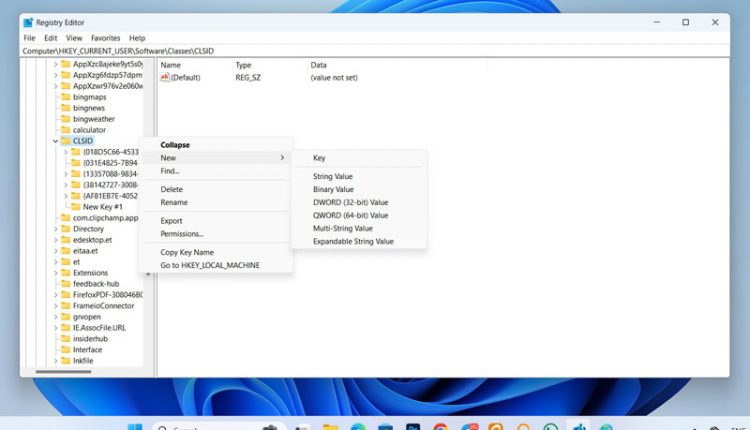This screenshot has width=750, height=430.
Task: Click the folder icon of {031E4825-7B94 key
Action: tap(76, 163)
